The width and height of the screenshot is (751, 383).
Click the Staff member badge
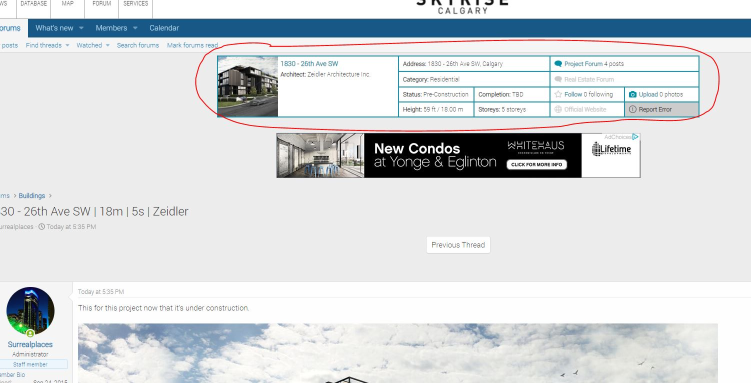(30, 364)
